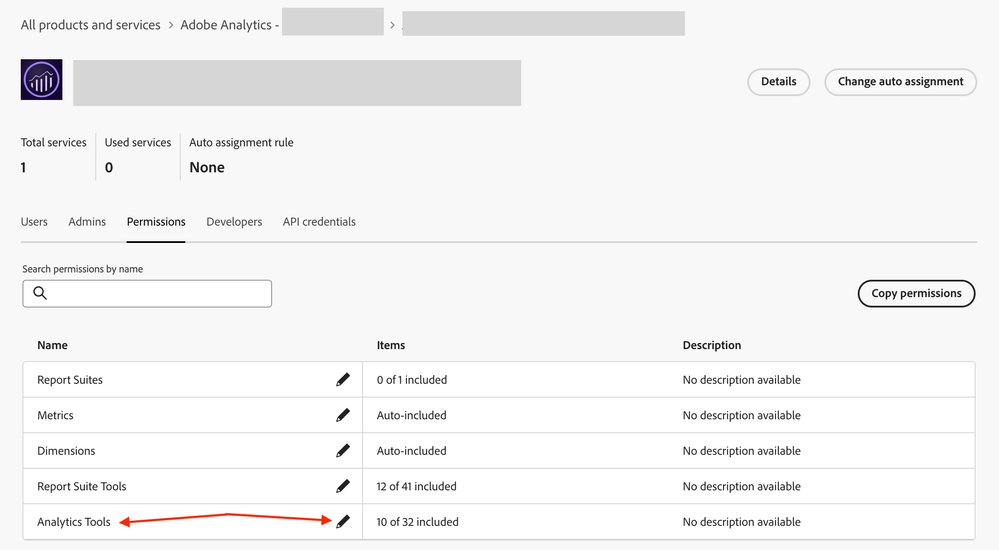
Task: Click the pencil icon for Metrics
Action: click(x=343, y=415)
